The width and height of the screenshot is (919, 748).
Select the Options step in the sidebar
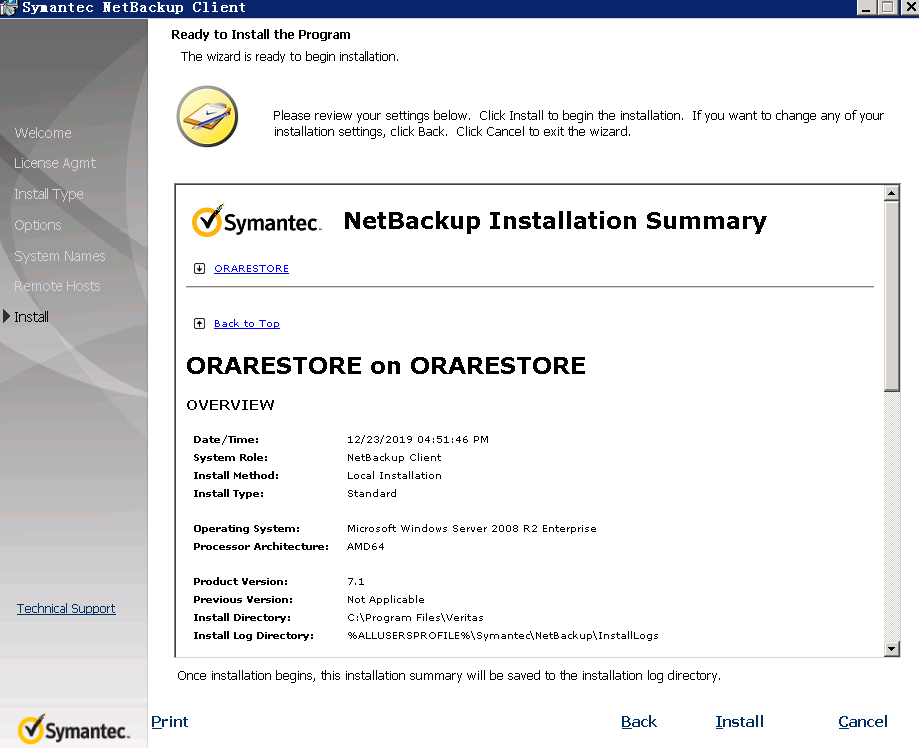point(38,225)
